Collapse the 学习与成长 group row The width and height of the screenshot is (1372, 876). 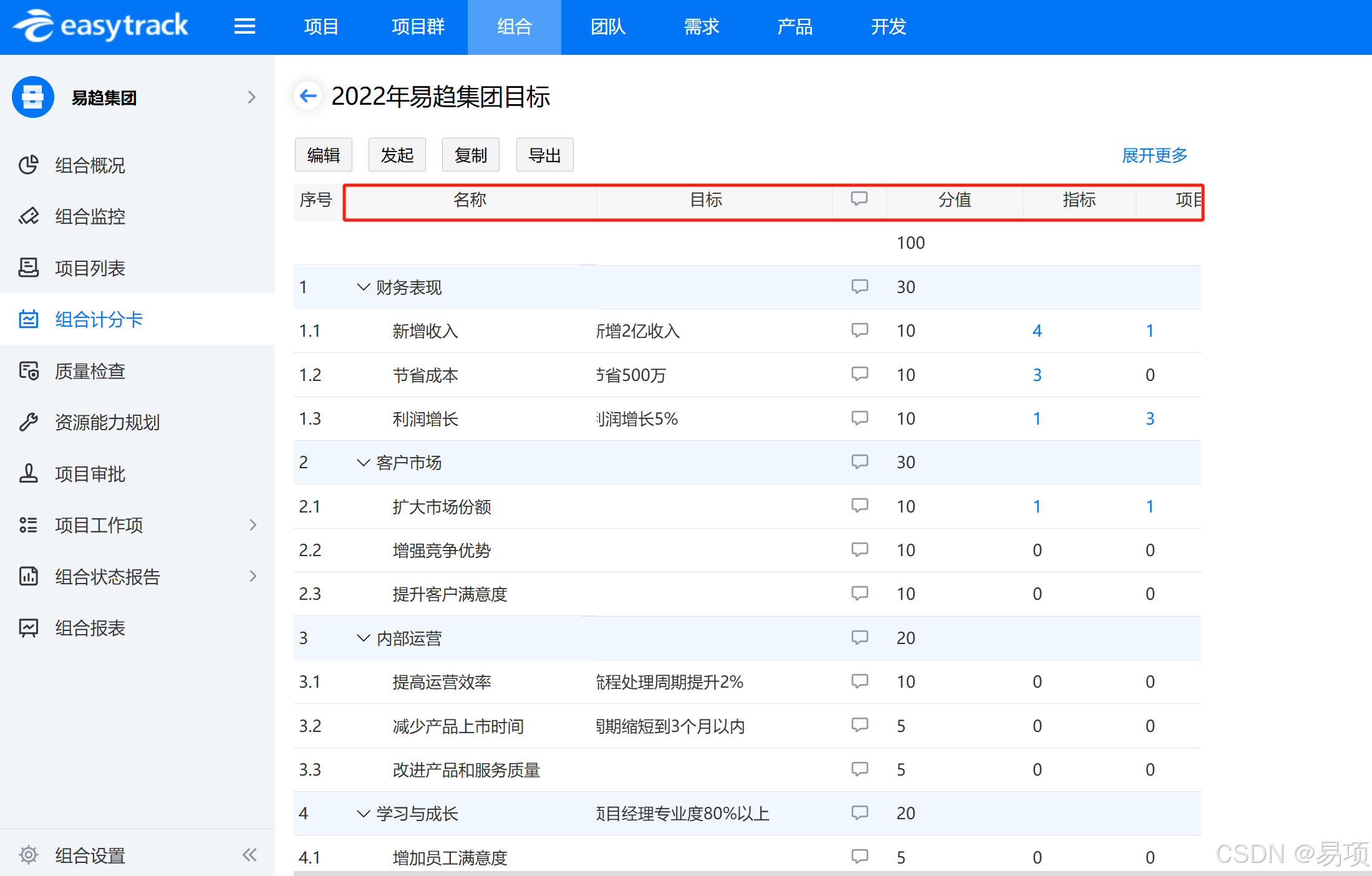tap(363, 814)
